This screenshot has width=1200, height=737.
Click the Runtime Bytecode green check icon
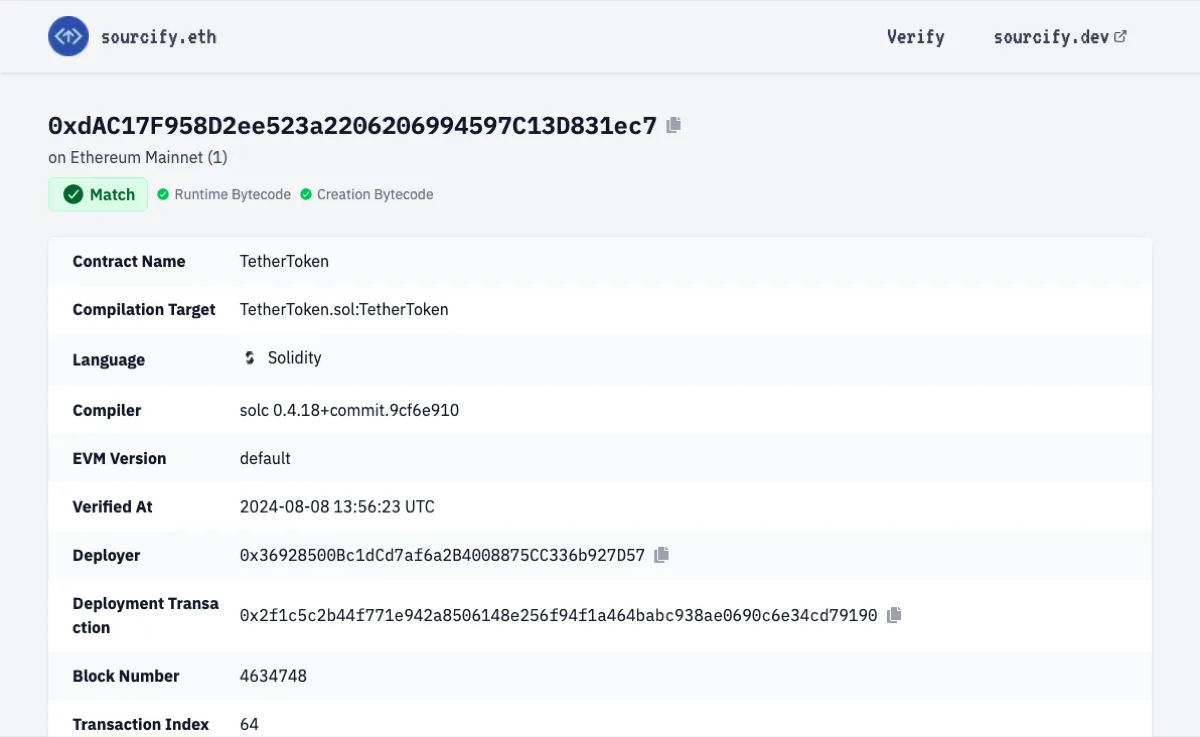click(x=163, y=194)
